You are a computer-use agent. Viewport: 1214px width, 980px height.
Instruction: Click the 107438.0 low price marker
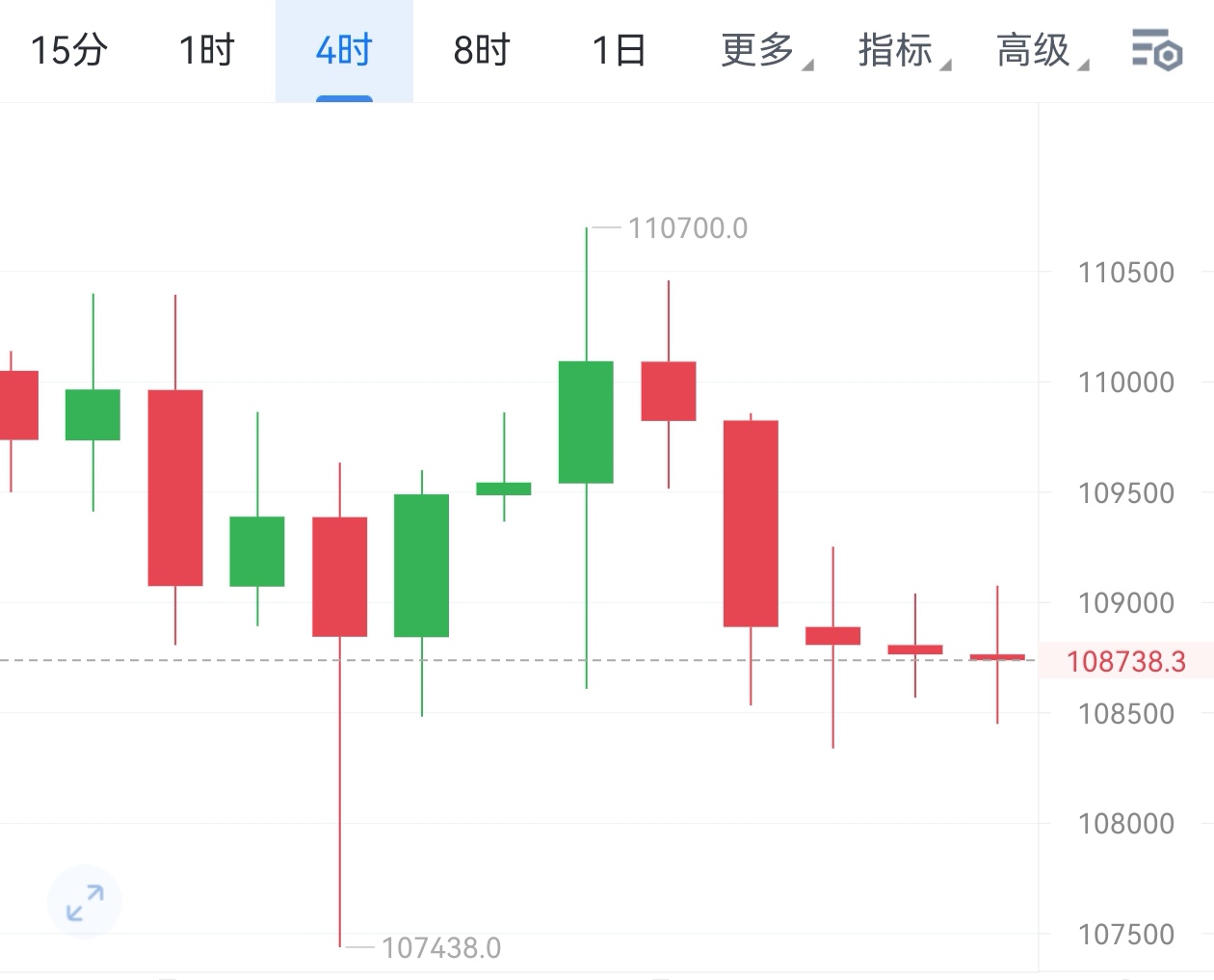[x=441, y=948]
